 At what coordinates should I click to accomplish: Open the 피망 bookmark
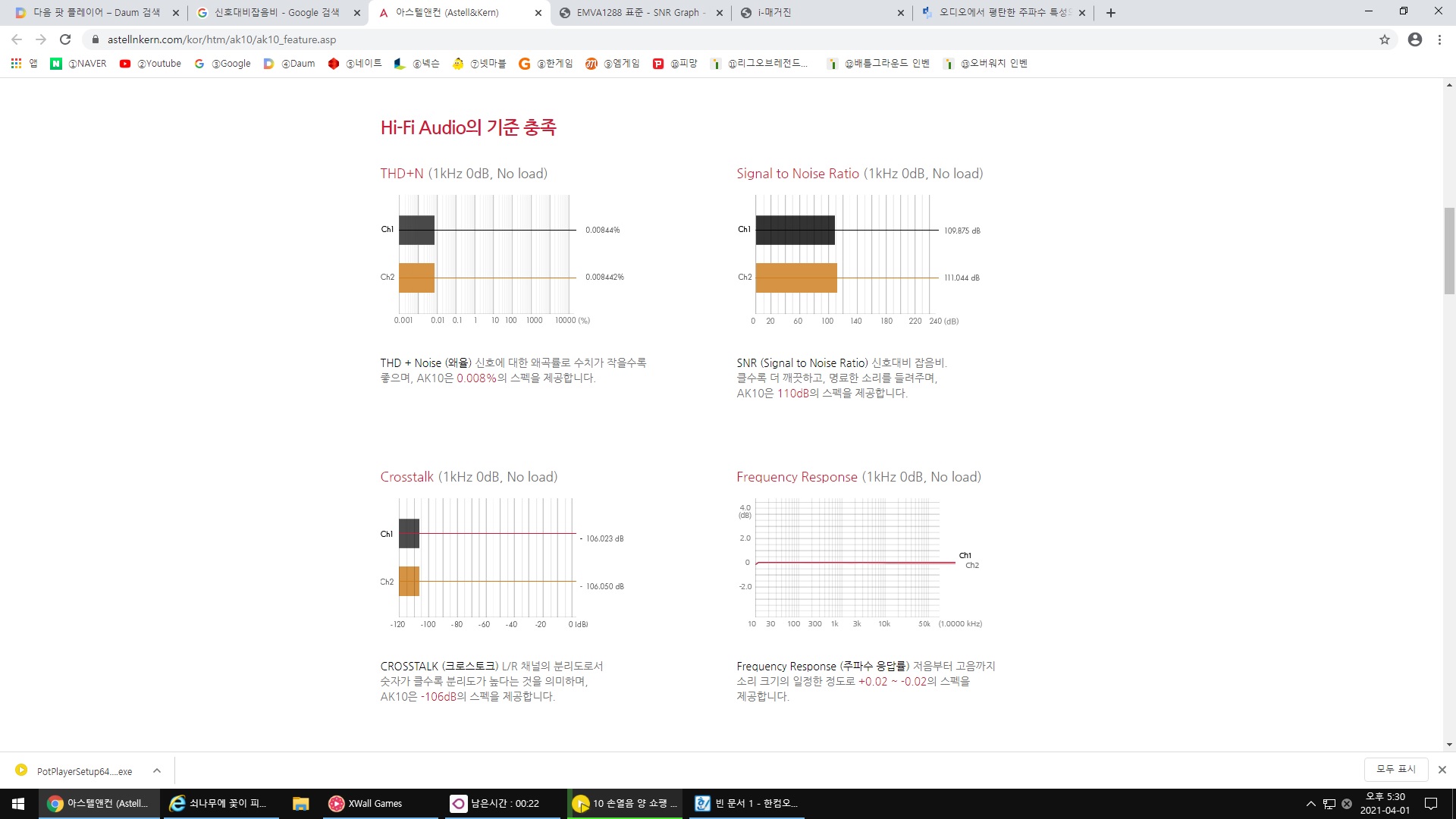674,64
